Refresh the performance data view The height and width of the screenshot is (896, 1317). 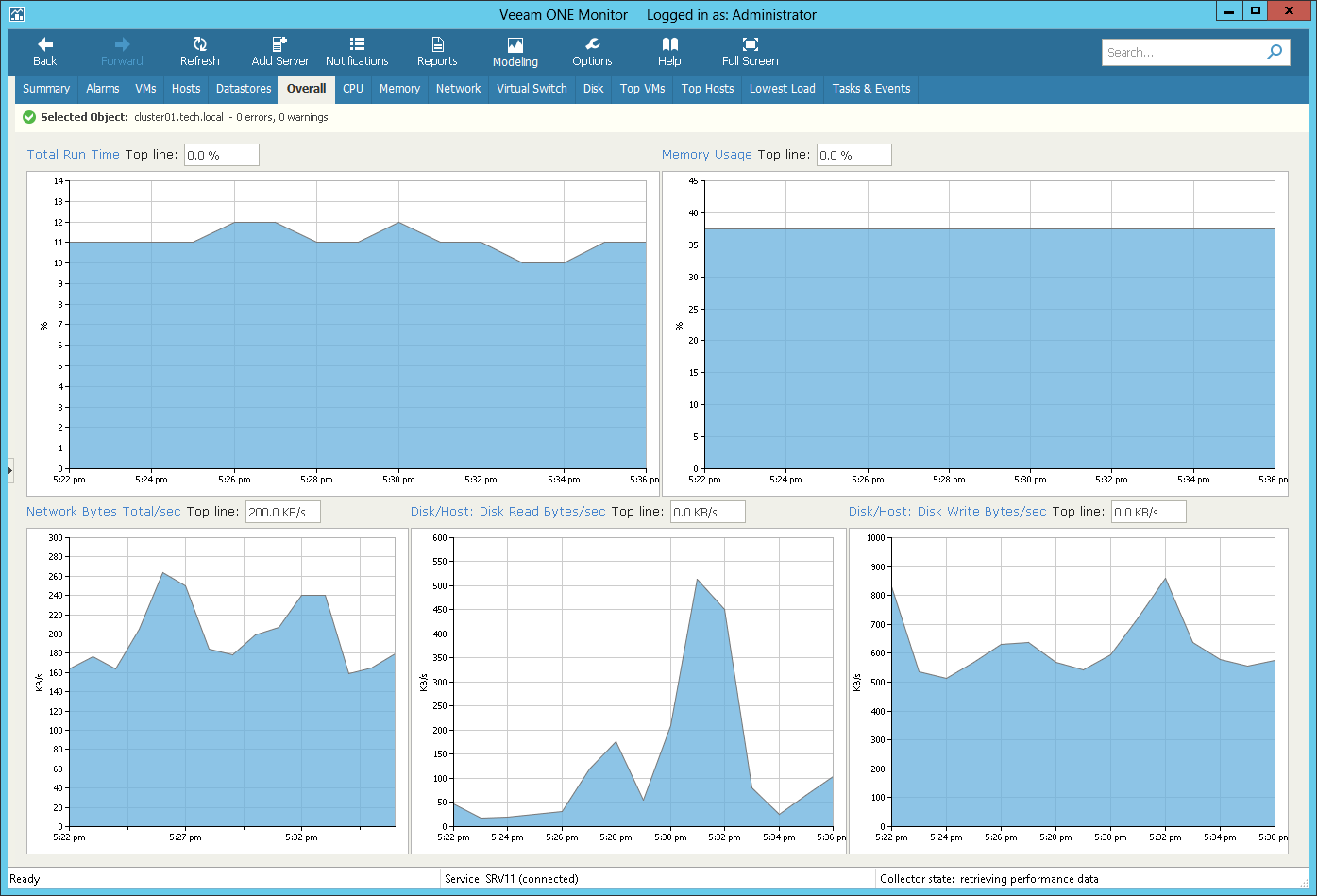pos(199,52)
